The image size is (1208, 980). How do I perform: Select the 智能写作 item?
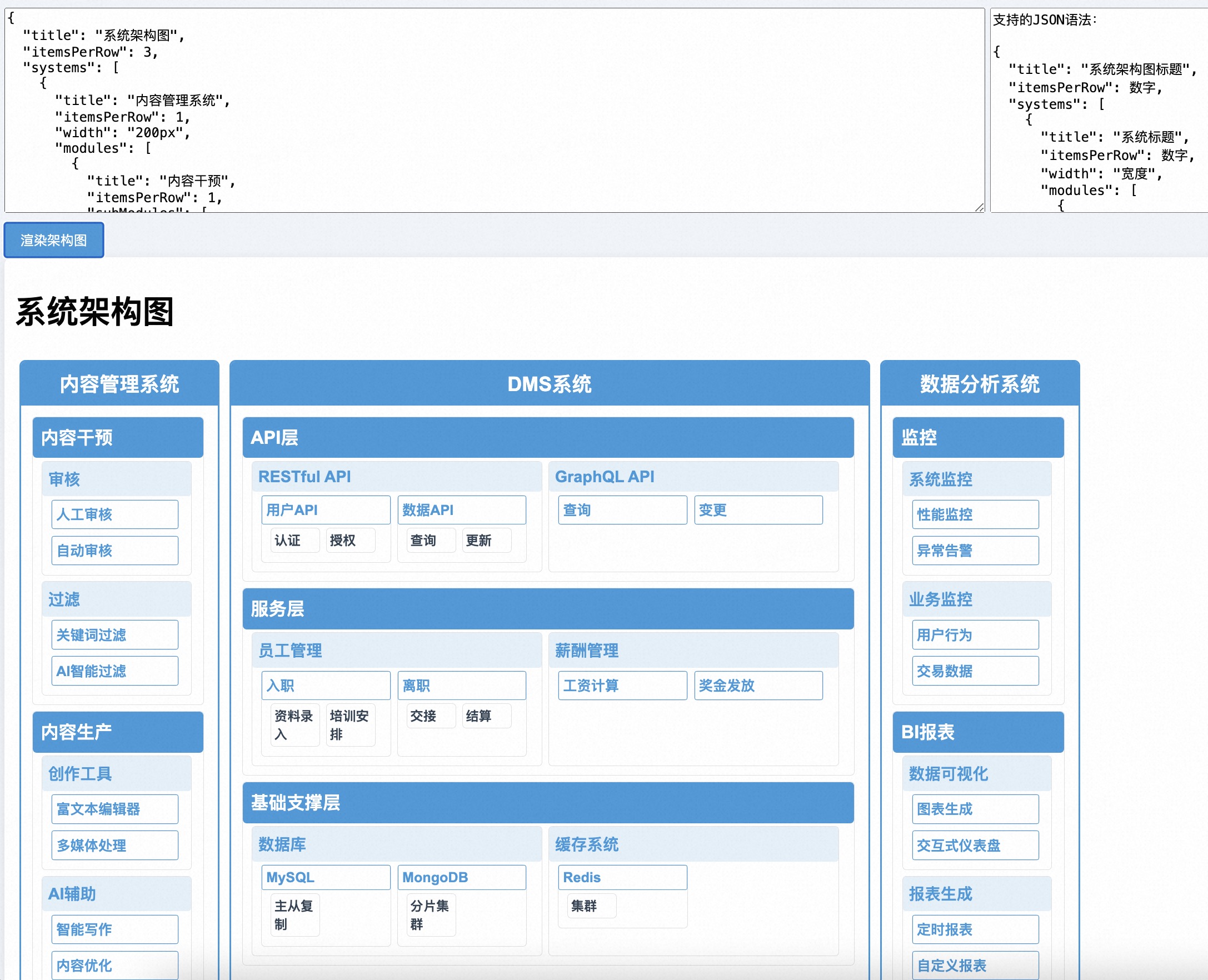click(x=115, y=930)
